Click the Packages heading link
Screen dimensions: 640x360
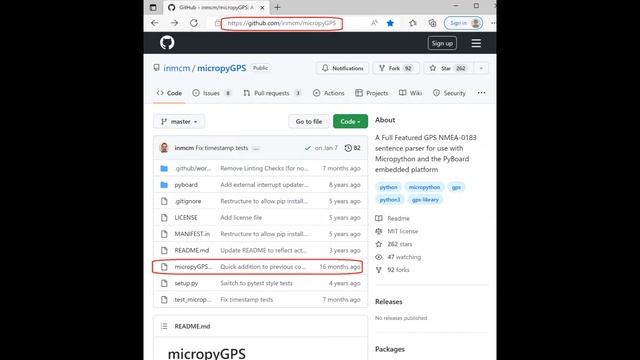click(x=390, y=349)
